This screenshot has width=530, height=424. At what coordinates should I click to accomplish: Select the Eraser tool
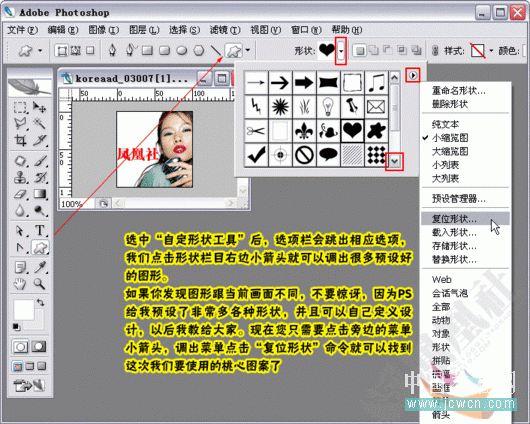(20, 194)
